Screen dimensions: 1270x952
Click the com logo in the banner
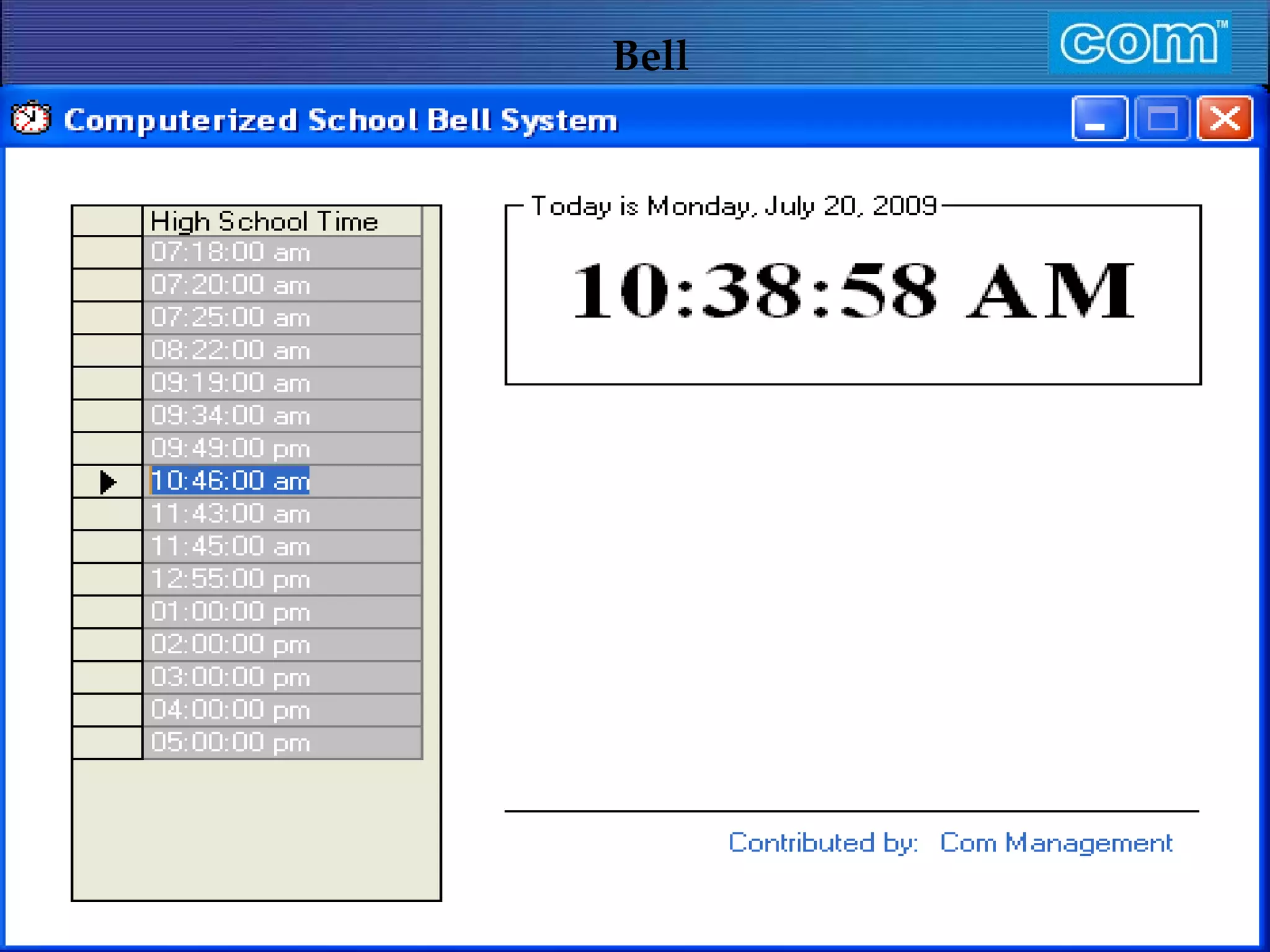1140,43
